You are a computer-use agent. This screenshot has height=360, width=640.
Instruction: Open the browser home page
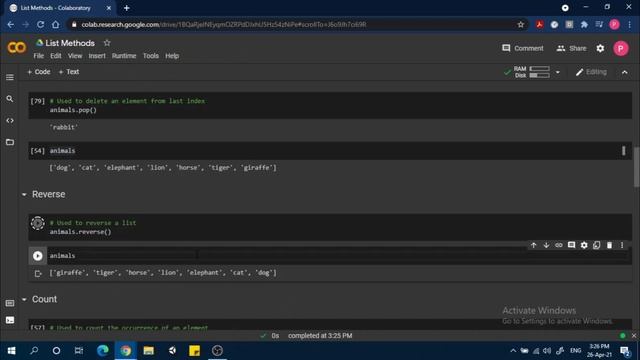tap(56, 24)
